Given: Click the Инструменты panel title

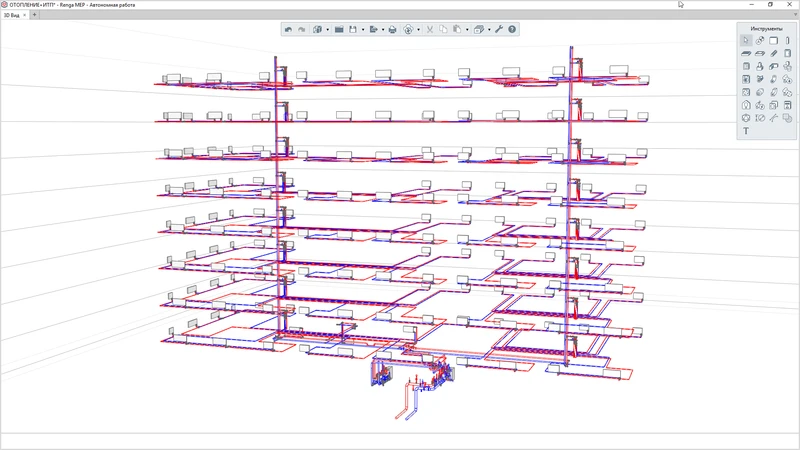Looking at the screenshot, I should point(766,29).
